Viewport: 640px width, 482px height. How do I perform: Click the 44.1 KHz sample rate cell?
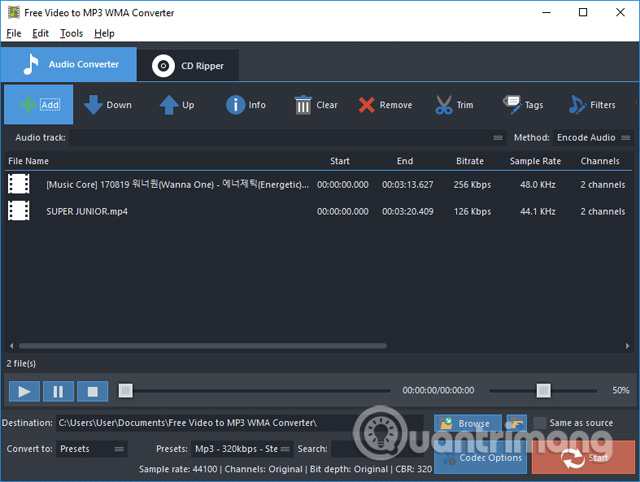coord(538,211)
